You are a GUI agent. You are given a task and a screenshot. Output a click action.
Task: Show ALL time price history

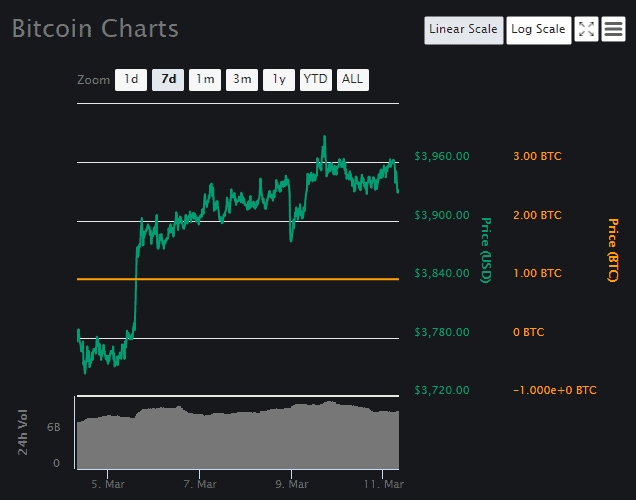pyautogui.click(x=352, y=79)
